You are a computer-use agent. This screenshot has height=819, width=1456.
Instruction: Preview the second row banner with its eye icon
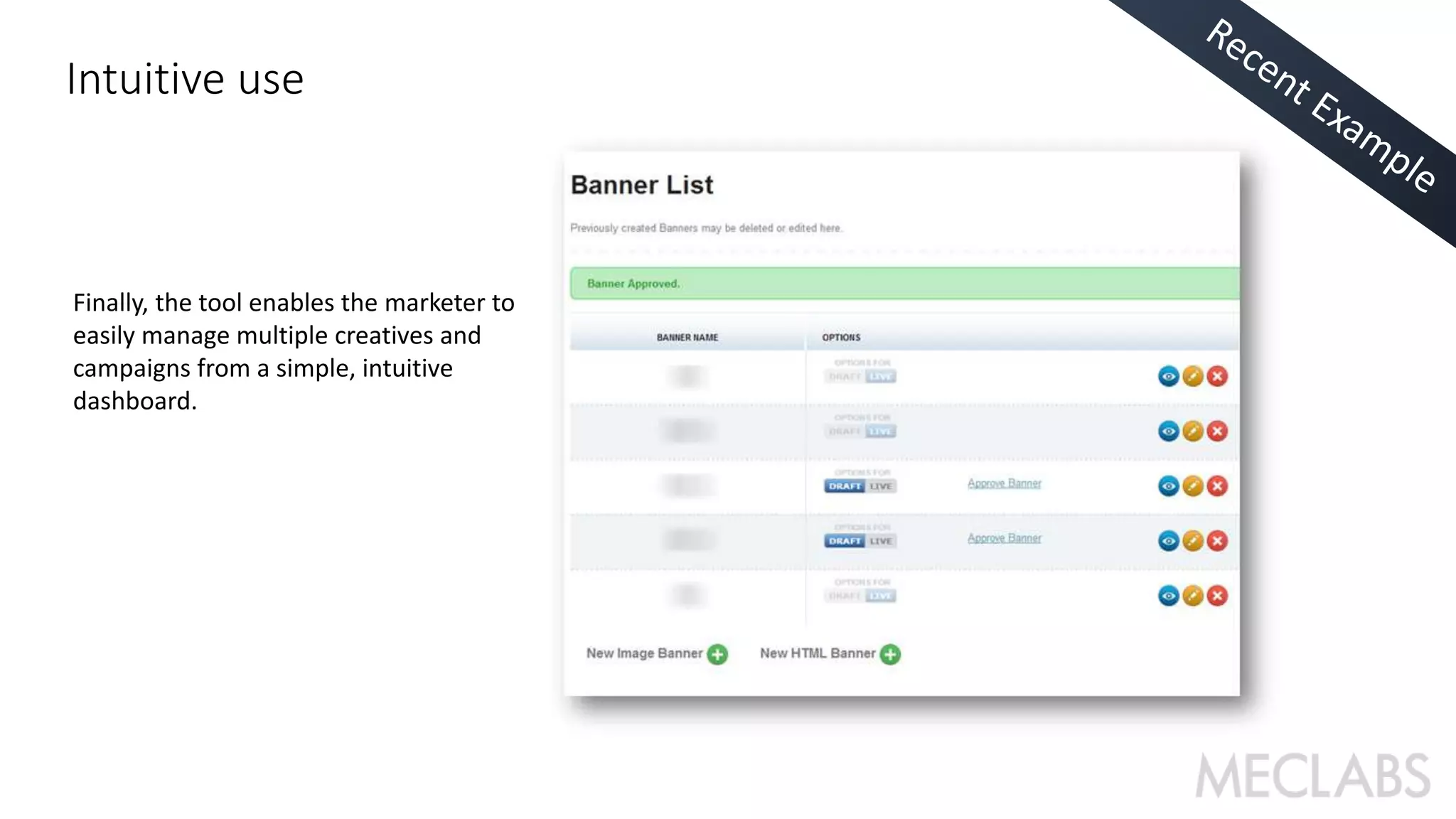coord(1168,431)
